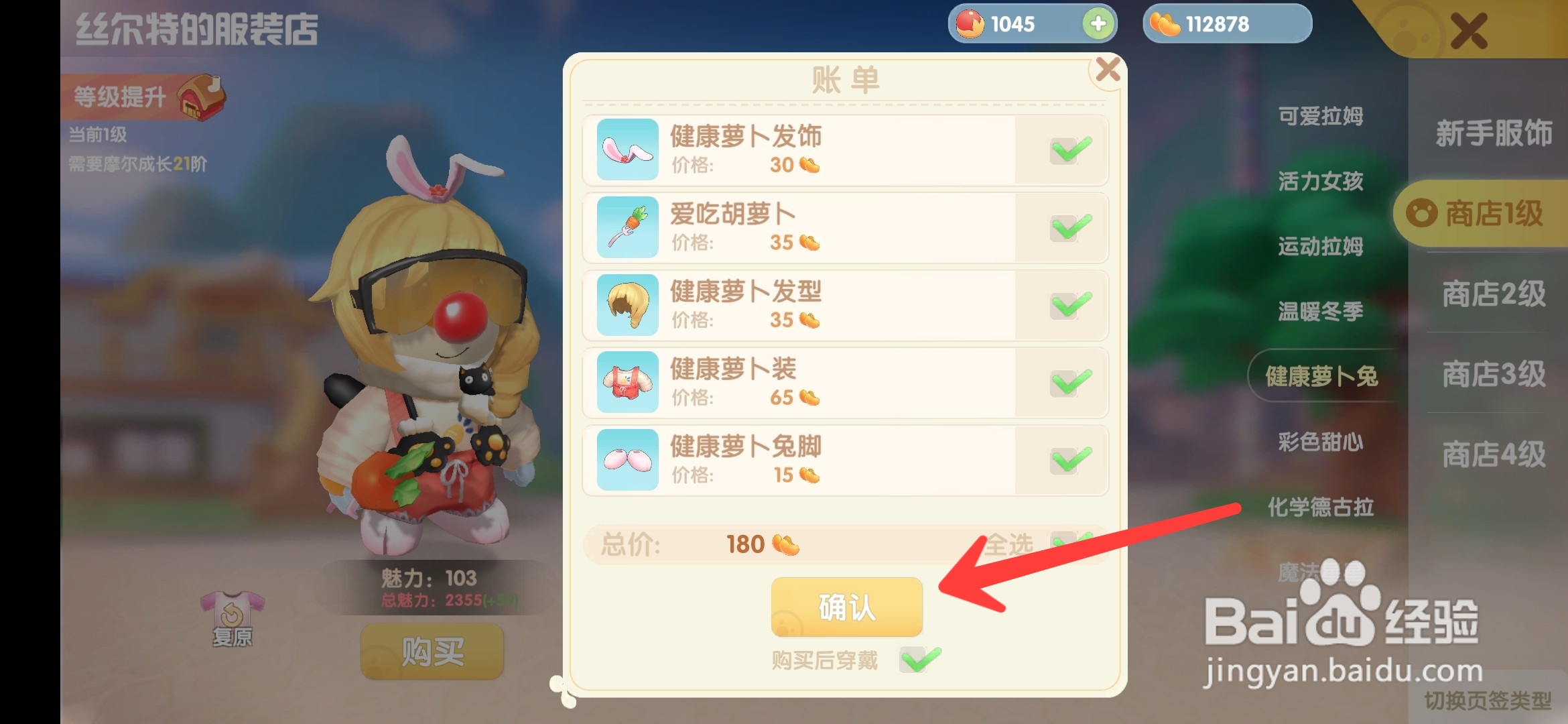Viewport: 1568px width, 724px height.
Task: Toggle the 购买后穿戴 checkbox
Action: [920, 660]
